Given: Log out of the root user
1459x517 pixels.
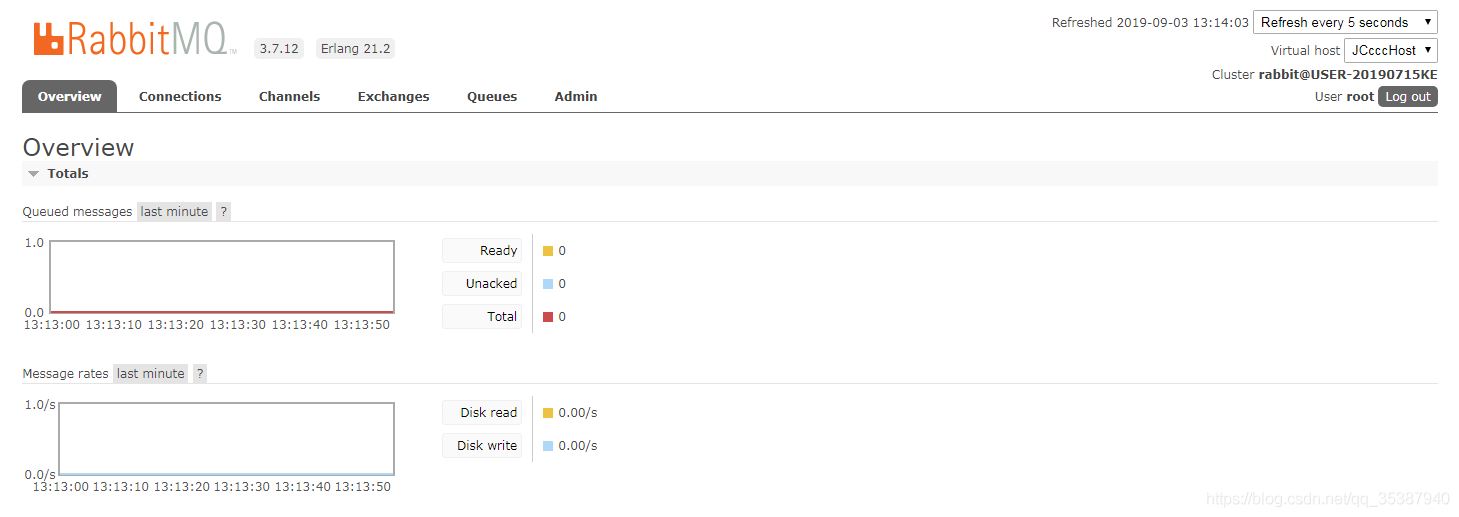Looking at the screenshot, I should click(1408, 97).
